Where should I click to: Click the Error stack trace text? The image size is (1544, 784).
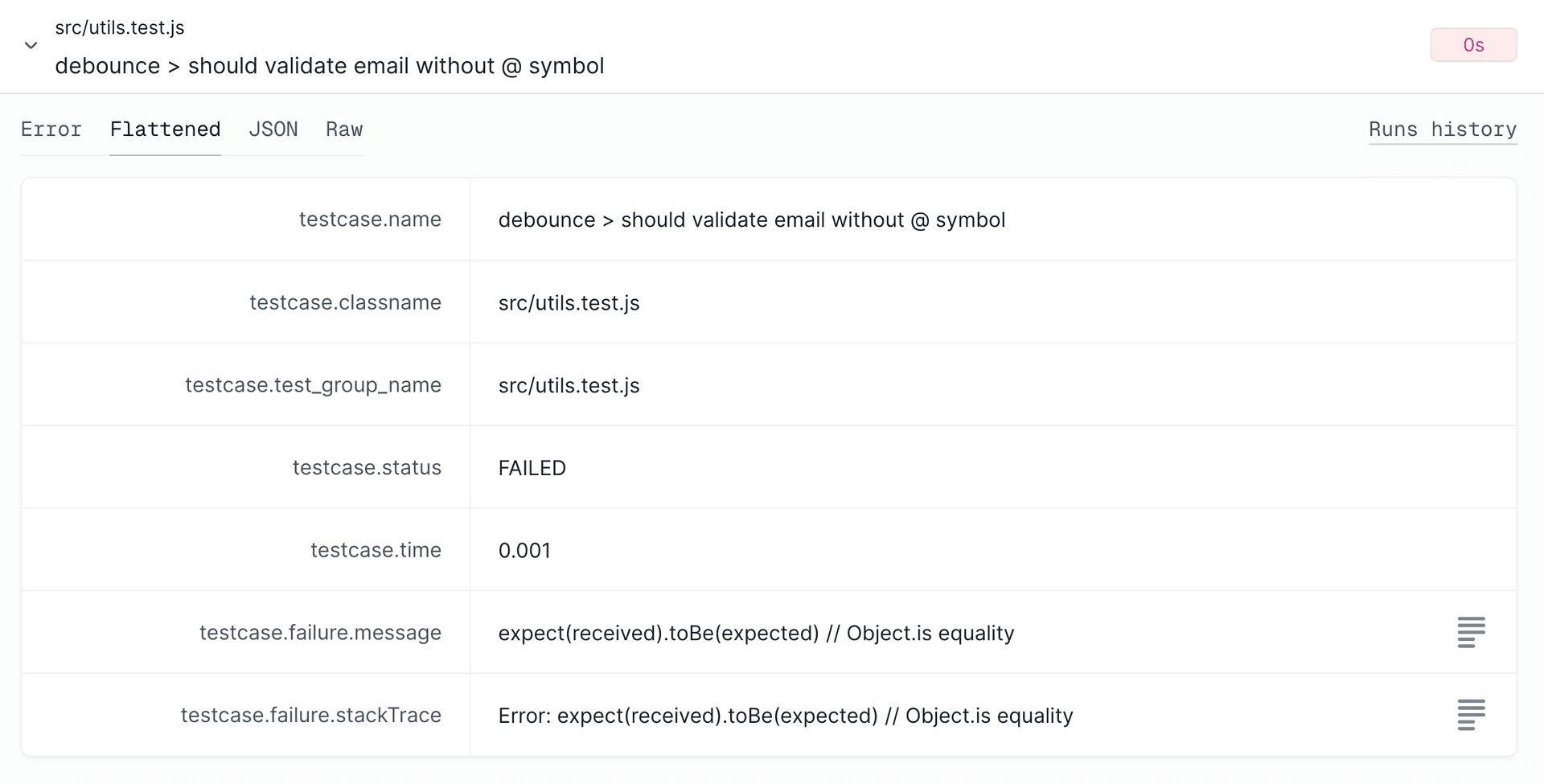(785, 715)
